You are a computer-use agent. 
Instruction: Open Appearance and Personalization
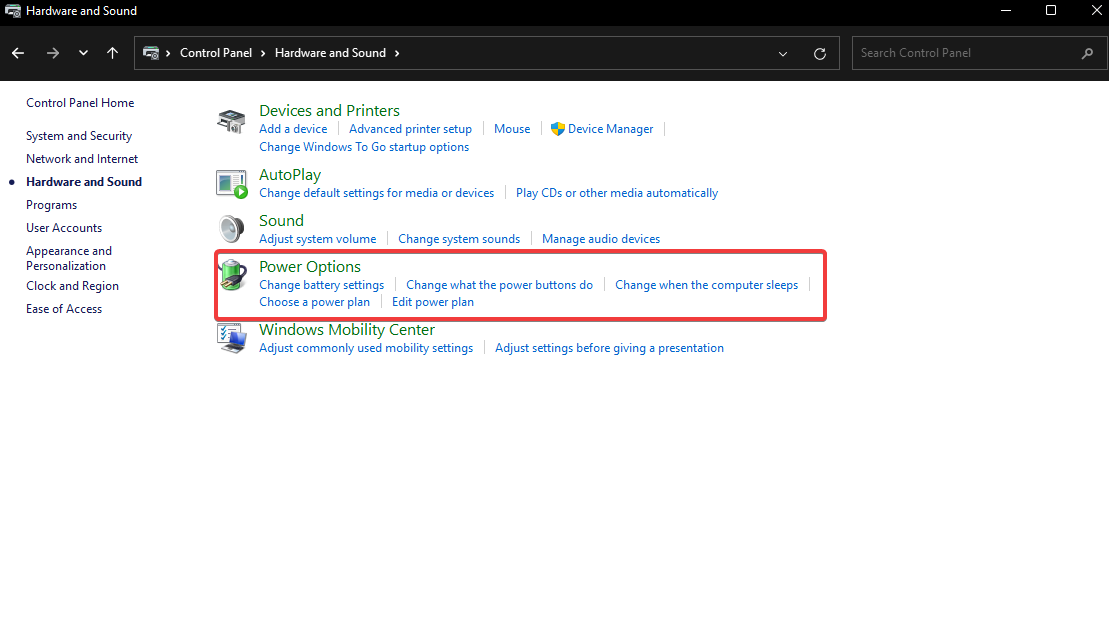click(x=69, y=258)
